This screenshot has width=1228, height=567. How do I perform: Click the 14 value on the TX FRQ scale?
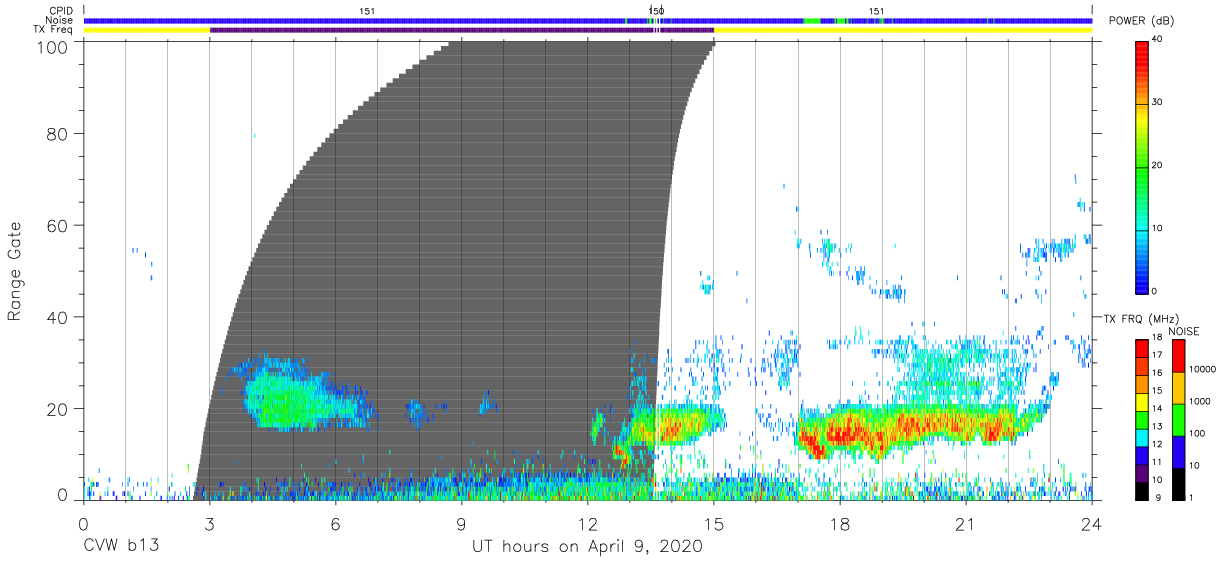tap(1158, 409)
